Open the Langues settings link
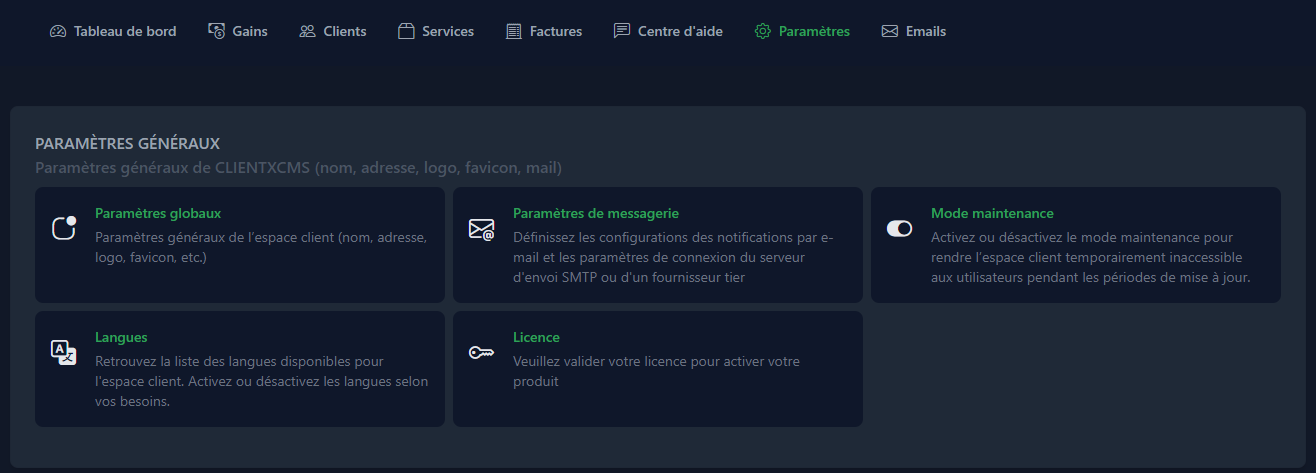 (121, 337)
